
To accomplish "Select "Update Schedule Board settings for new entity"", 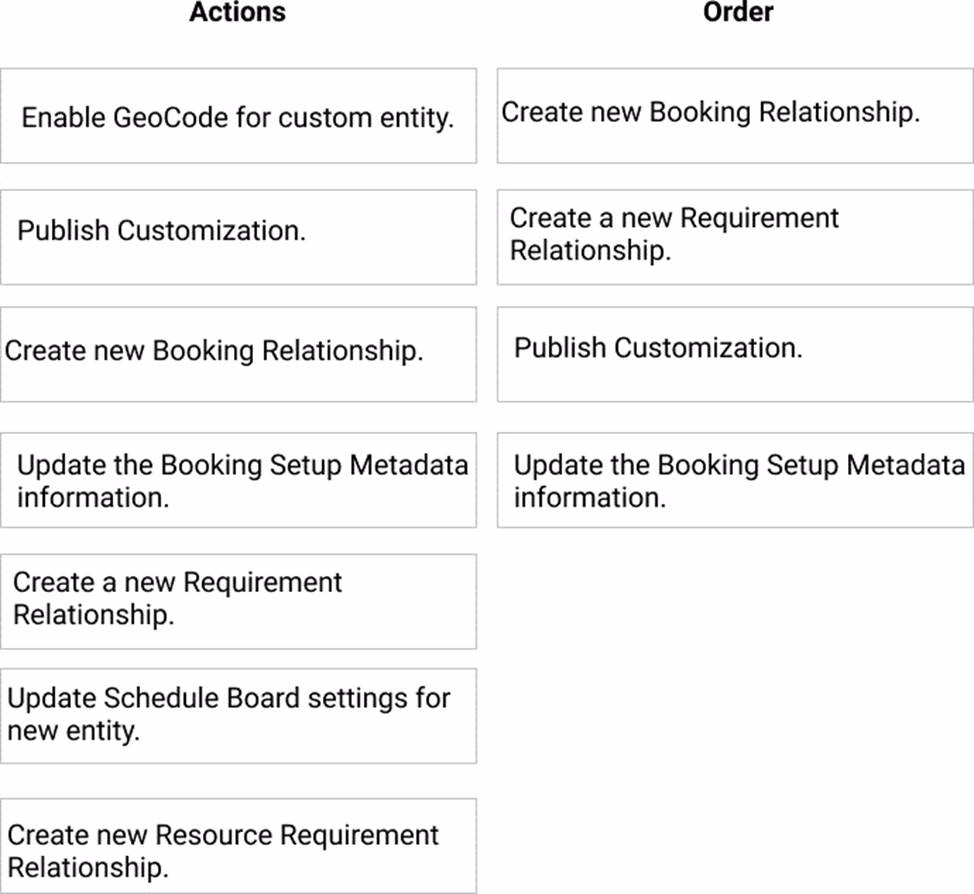I will point(238,714).
